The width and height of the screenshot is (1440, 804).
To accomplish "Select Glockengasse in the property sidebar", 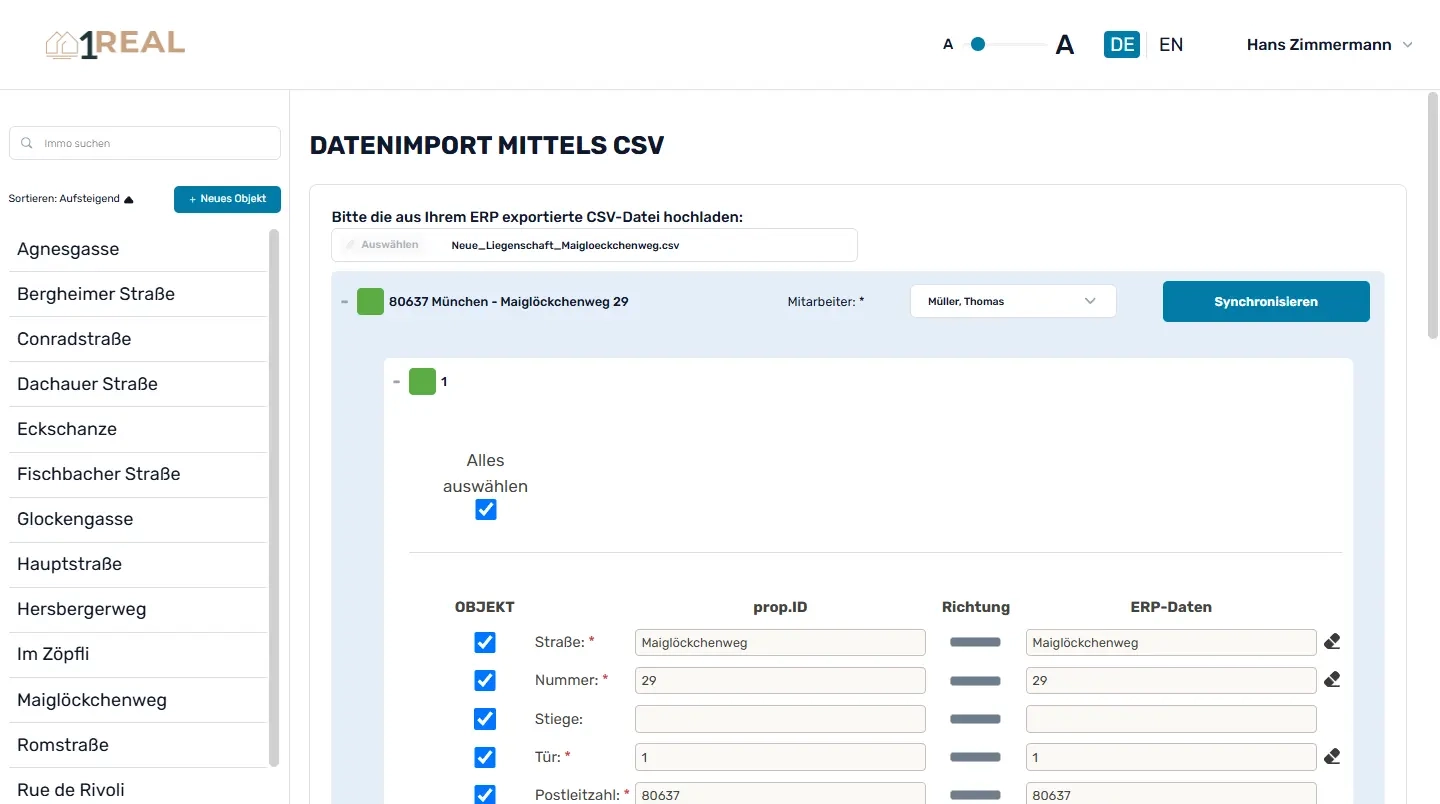I will click(75, 519).
